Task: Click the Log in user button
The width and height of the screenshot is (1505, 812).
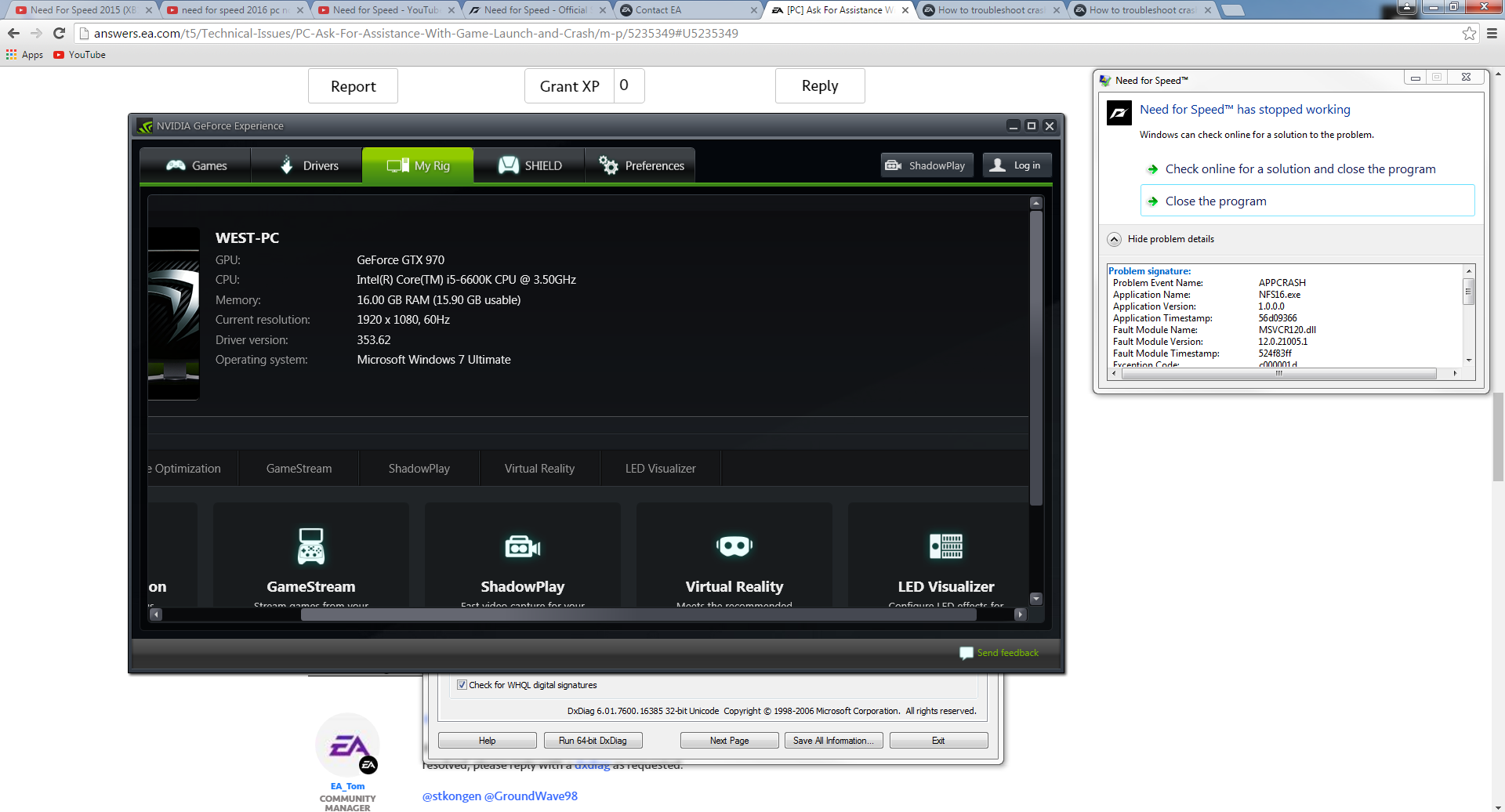Action: (1017, 165)
